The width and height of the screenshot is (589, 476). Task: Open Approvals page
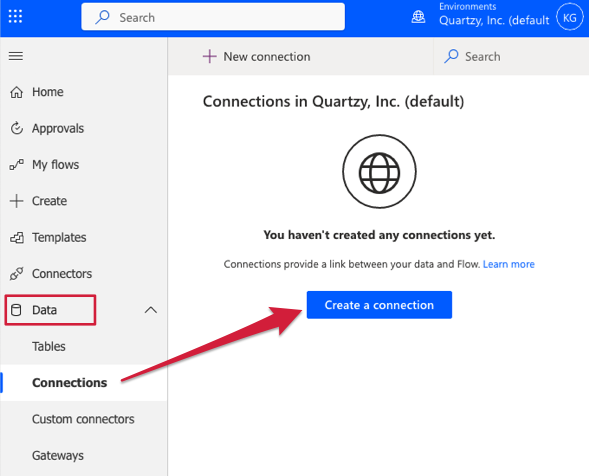(58, 128)
